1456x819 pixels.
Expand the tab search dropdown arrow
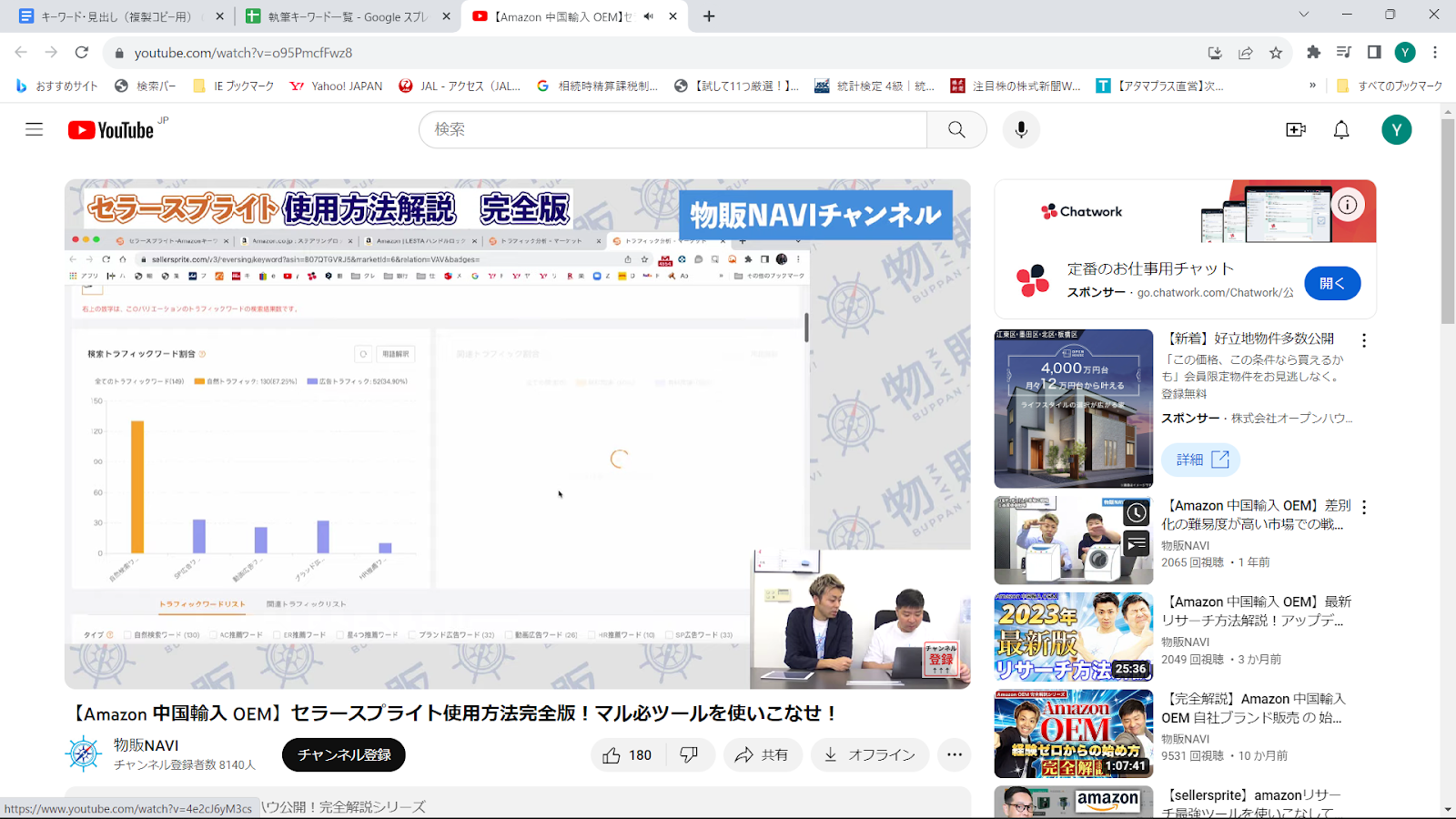pyautogui.click(x=1303, y=15)
